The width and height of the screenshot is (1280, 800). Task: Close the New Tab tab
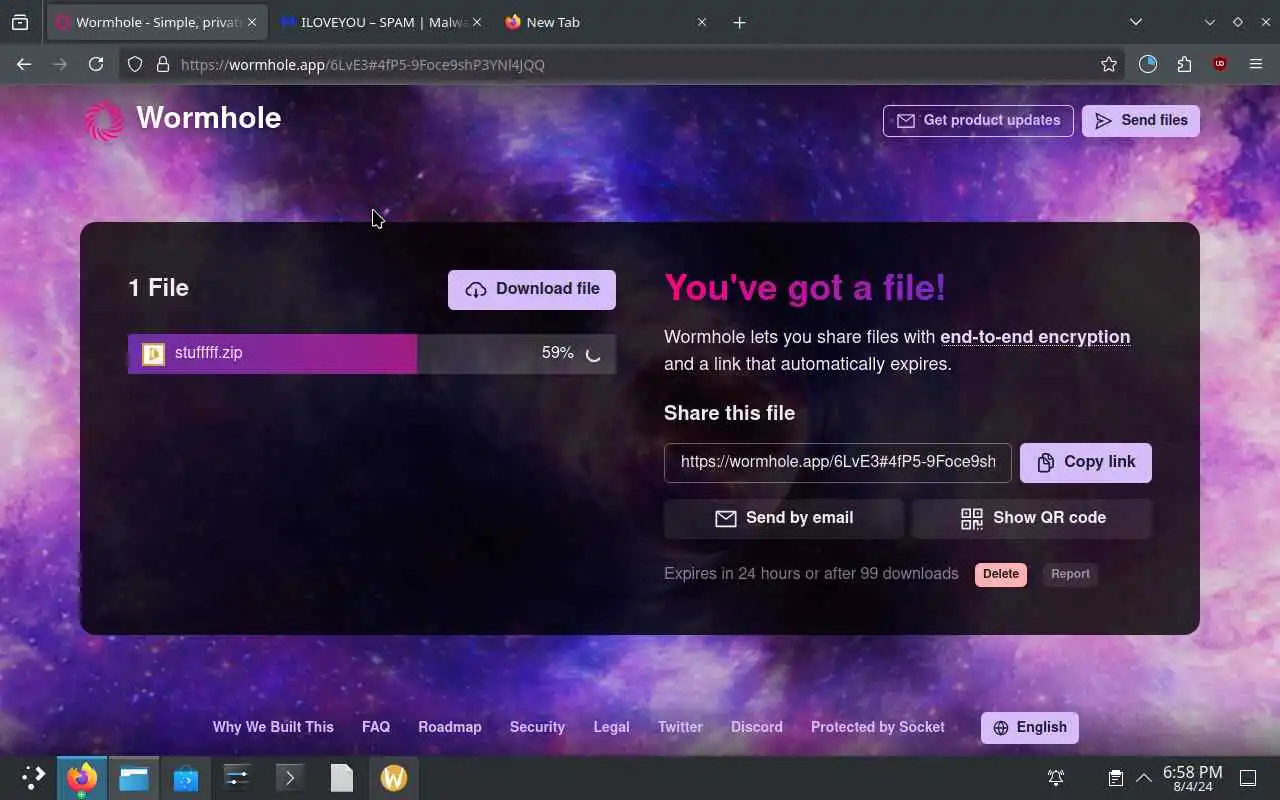[701, 22]
